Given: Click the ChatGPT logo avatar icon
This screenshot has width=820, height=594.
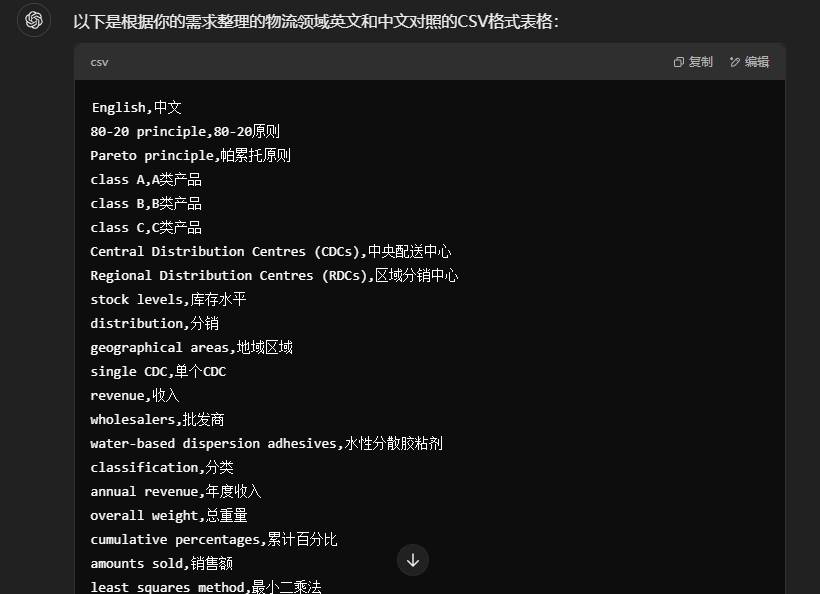Looking at the screenshot, I should click(34, 20).
